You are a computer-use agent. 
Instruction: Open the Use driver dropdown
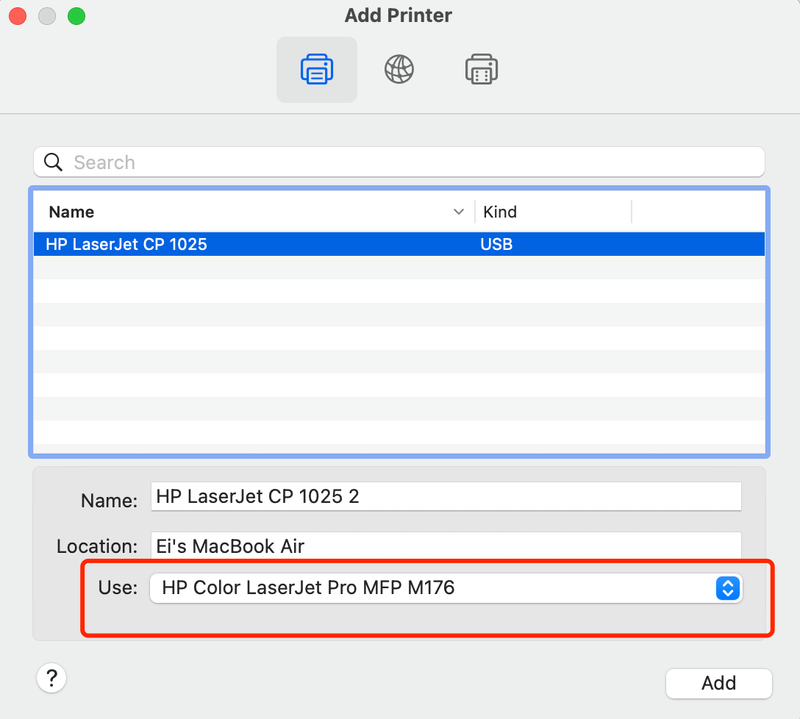[x=446, y=588]
